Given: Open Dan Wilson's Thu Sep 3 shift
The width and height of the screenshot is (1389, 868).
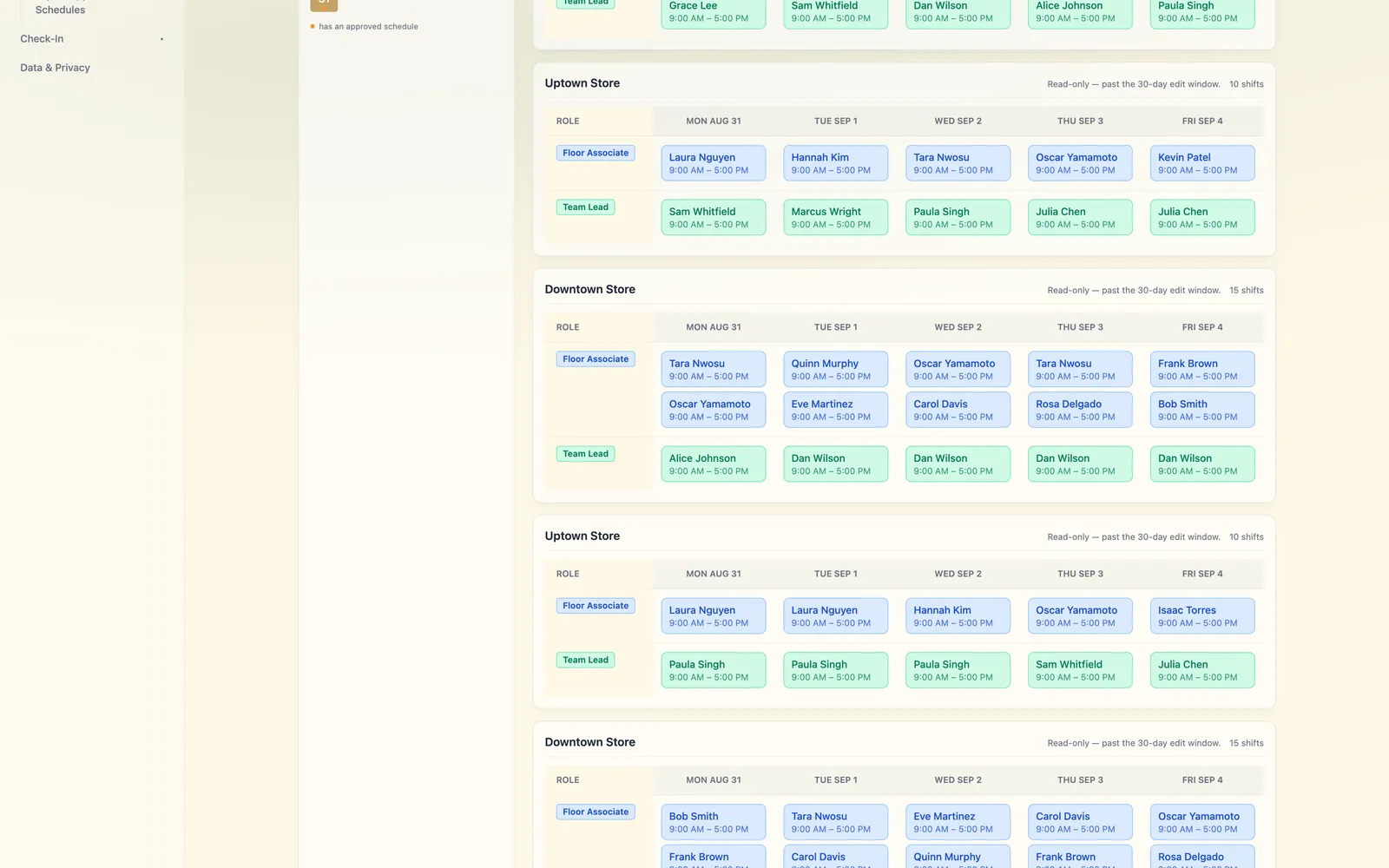Looking at the screenshot, I should click(1080, 464).
